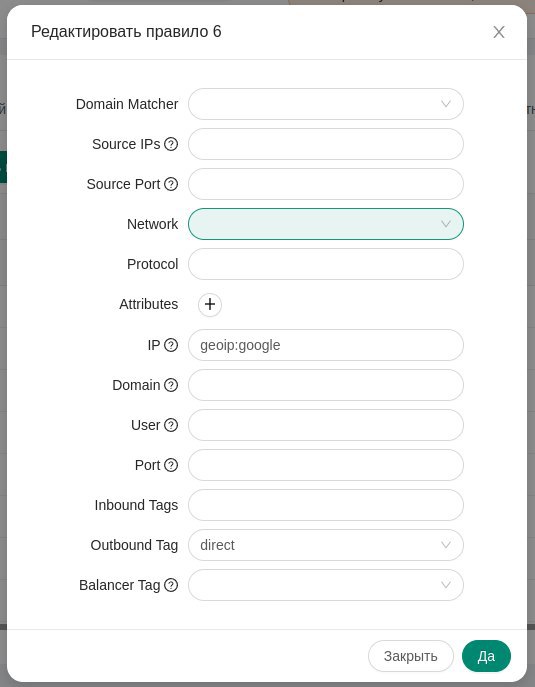Click the Source IPs input field
Screen dimensions: 535x687
click(326, 144)
